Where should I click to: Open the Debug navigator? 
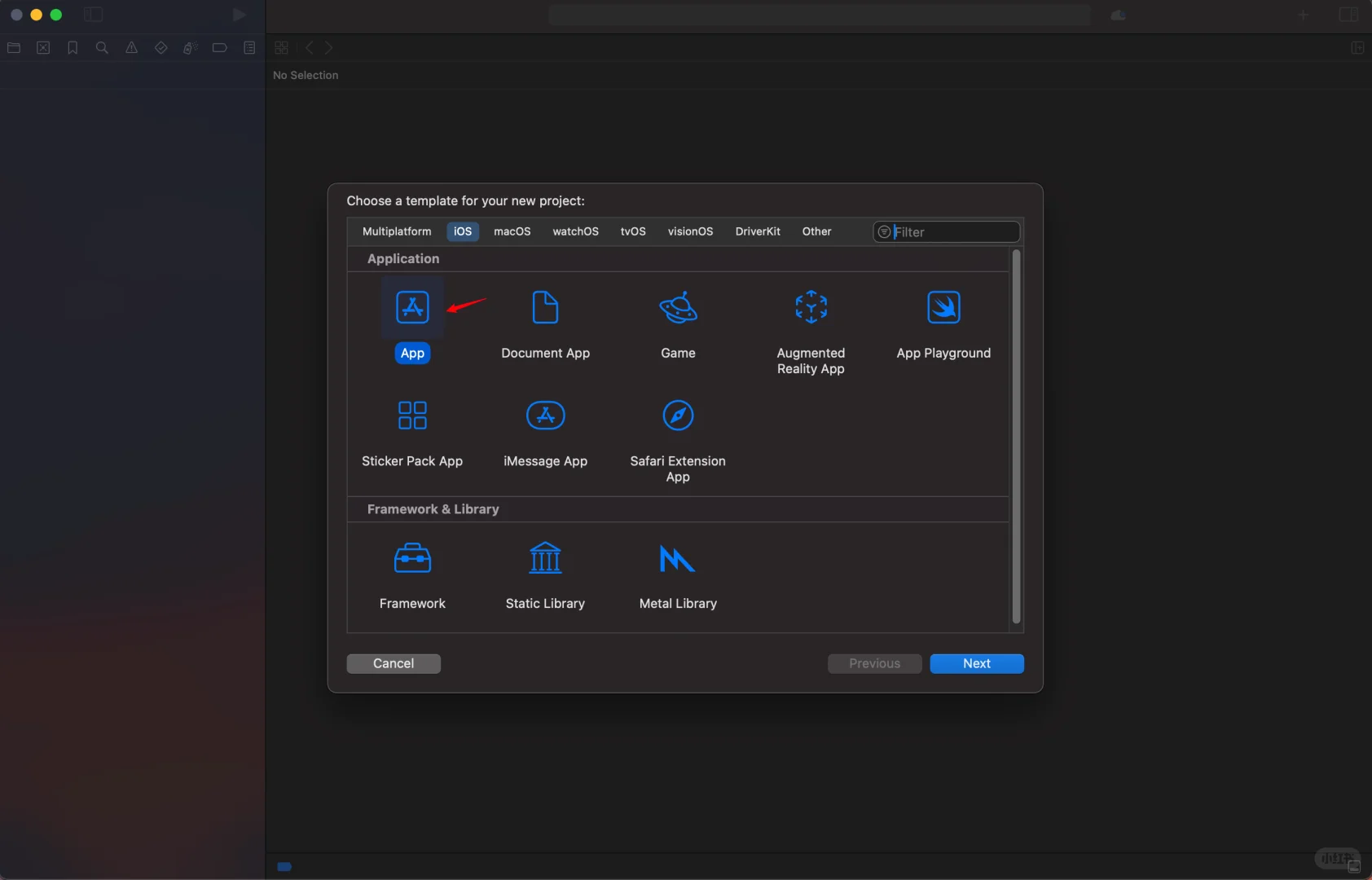click(x=190, y=48)
